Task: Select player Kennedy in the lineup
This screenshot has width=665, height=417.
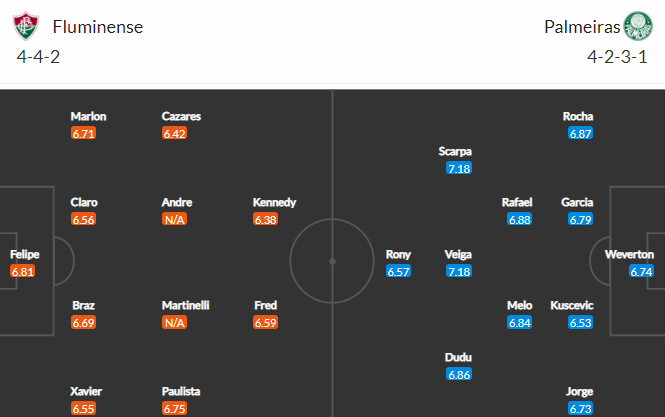Action: [x=274, y=202]
